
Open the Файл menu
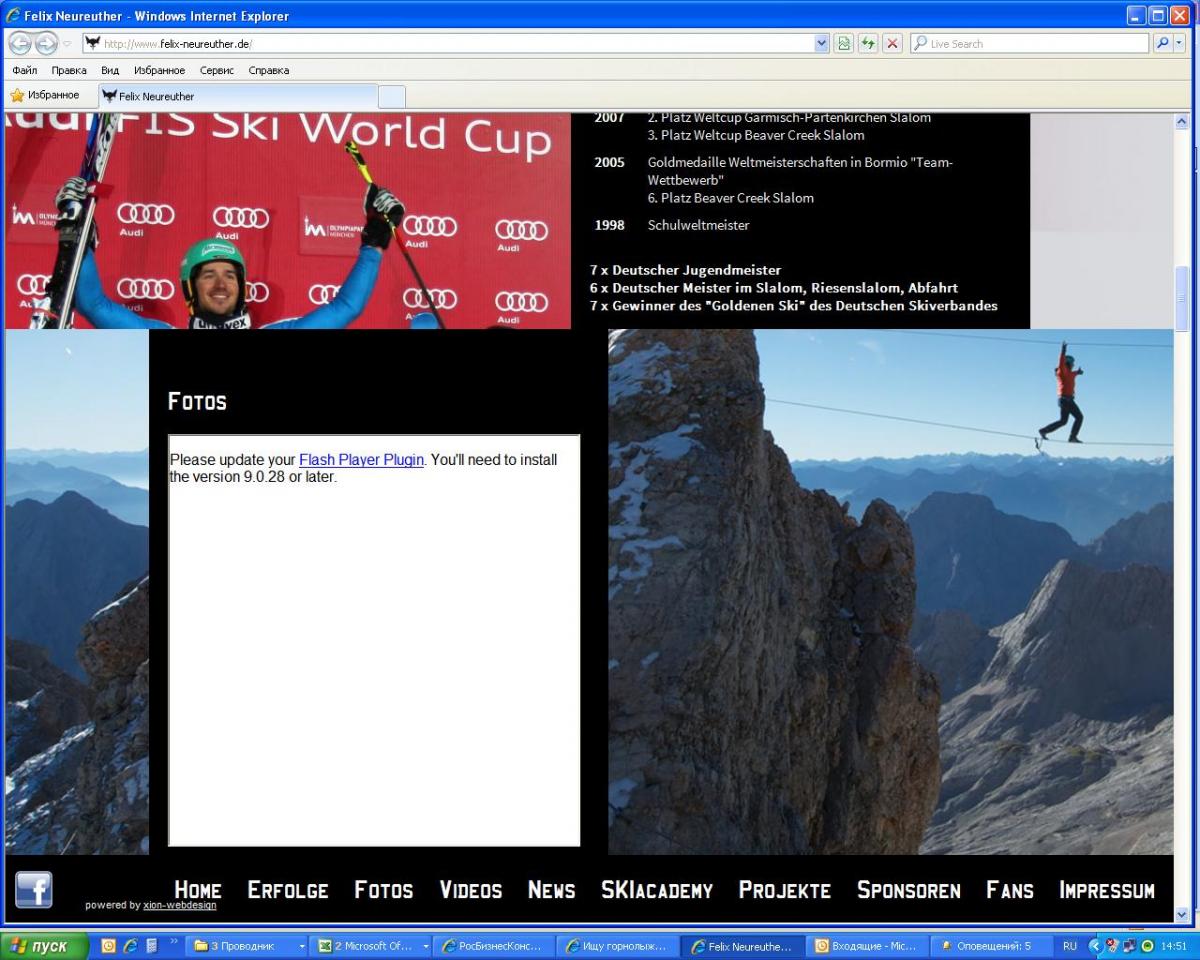pyautogui.click(x=25, y=70)
